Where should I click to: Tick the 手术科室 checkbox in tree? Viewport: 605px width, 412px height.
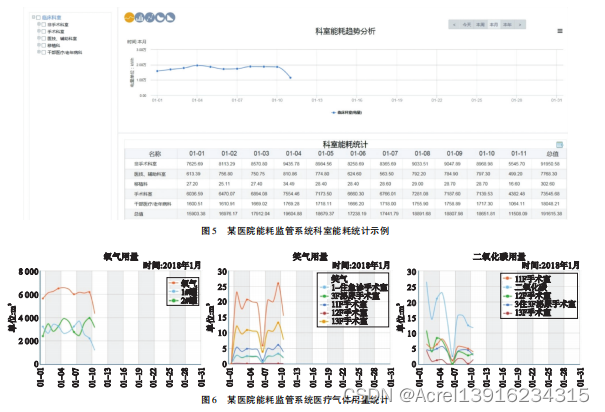pyautogui.click(x=44, y=31)
